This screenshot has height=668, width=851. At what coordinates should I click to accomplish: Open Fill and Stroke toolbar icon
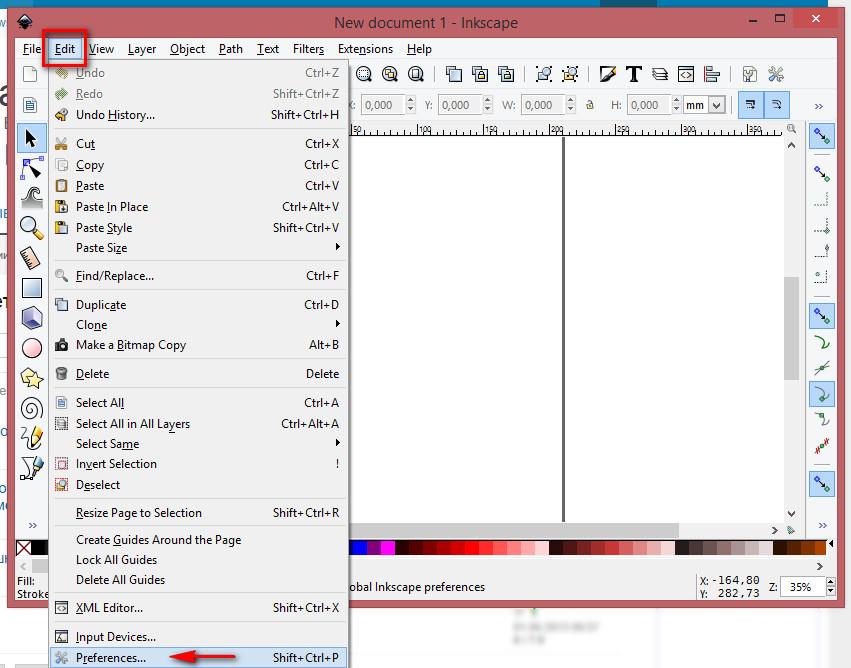click(x=607, y=74)
